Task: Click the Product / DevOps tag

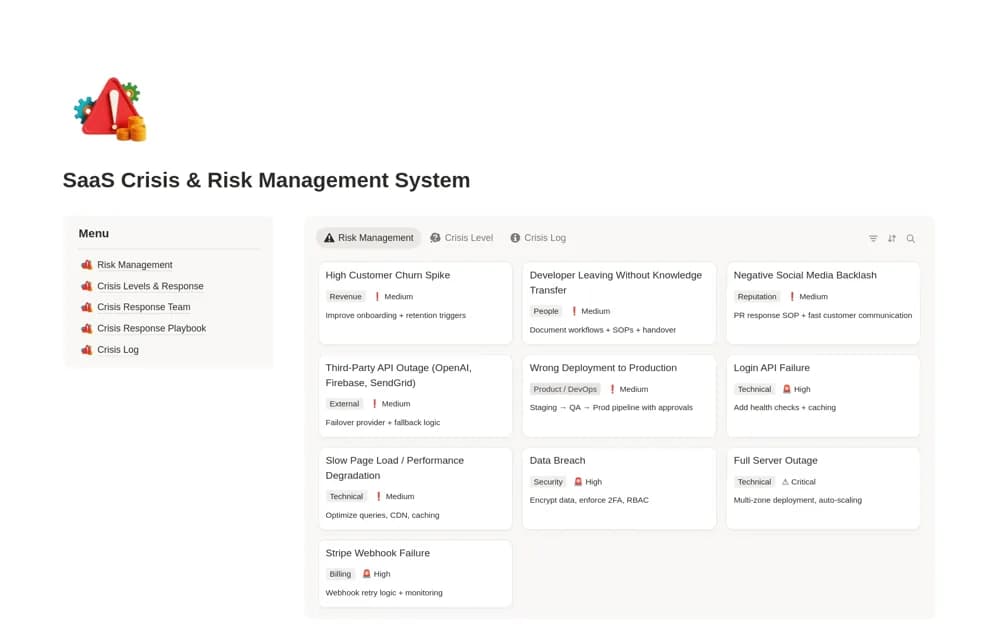Action: [x=565, y=389]
